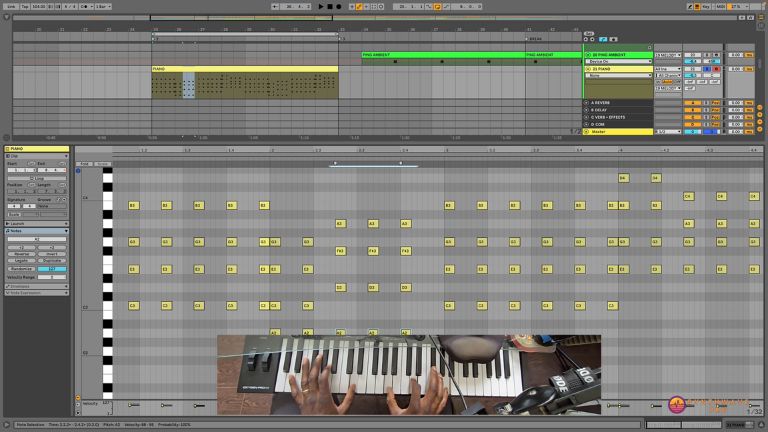Click the Set locator button above tracks
Viewport: 768px width, 432px height.
pyautogui.click(x=589, y=33)
